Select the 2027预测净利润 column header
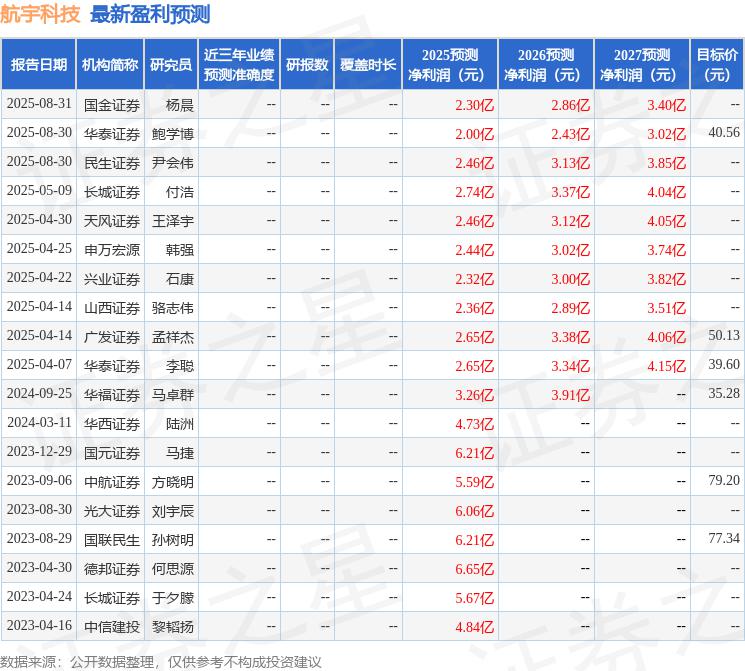This screenshot has width=745, height=671. pyautogui.click(x=641, y=65)
